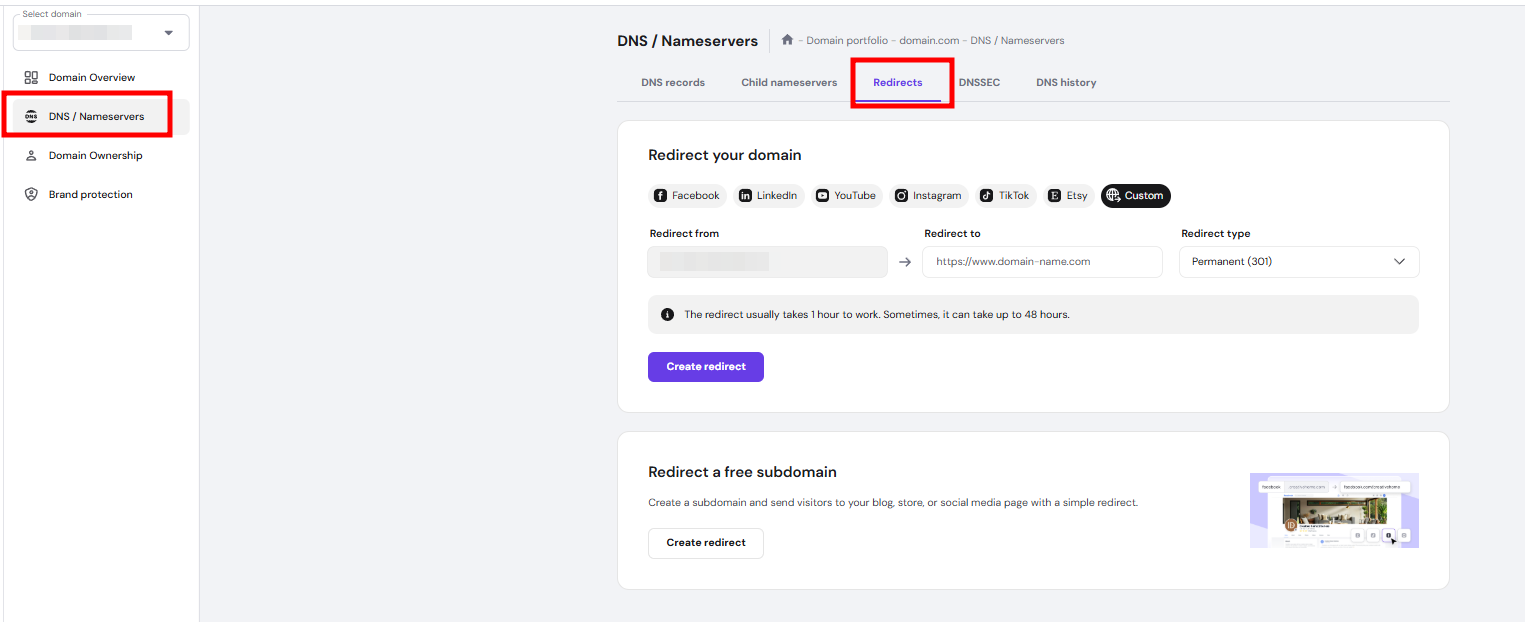Click the Domain Overview grid icon

[x=31, y=77]
